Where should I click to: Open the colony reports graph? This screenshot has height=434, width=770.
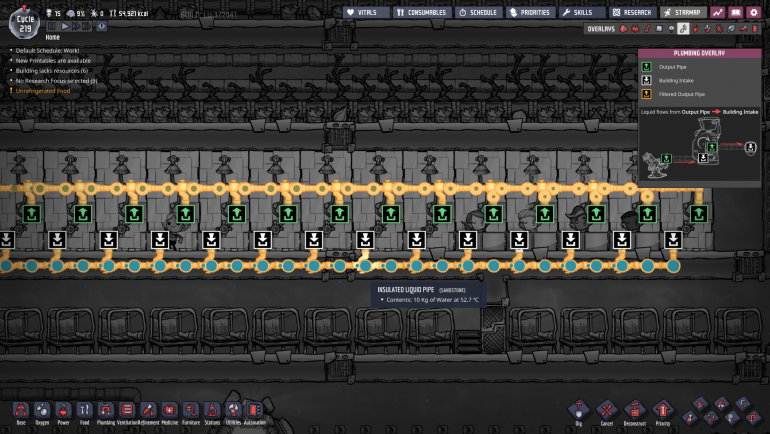tap(717, 12)
